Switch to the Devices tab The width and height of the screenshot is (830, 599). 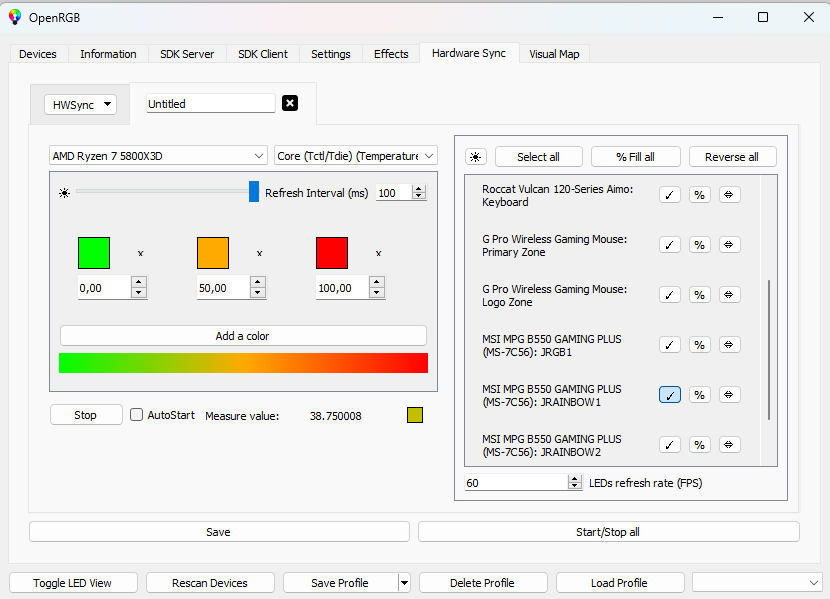pyautogui.click(x=38, y=54)
